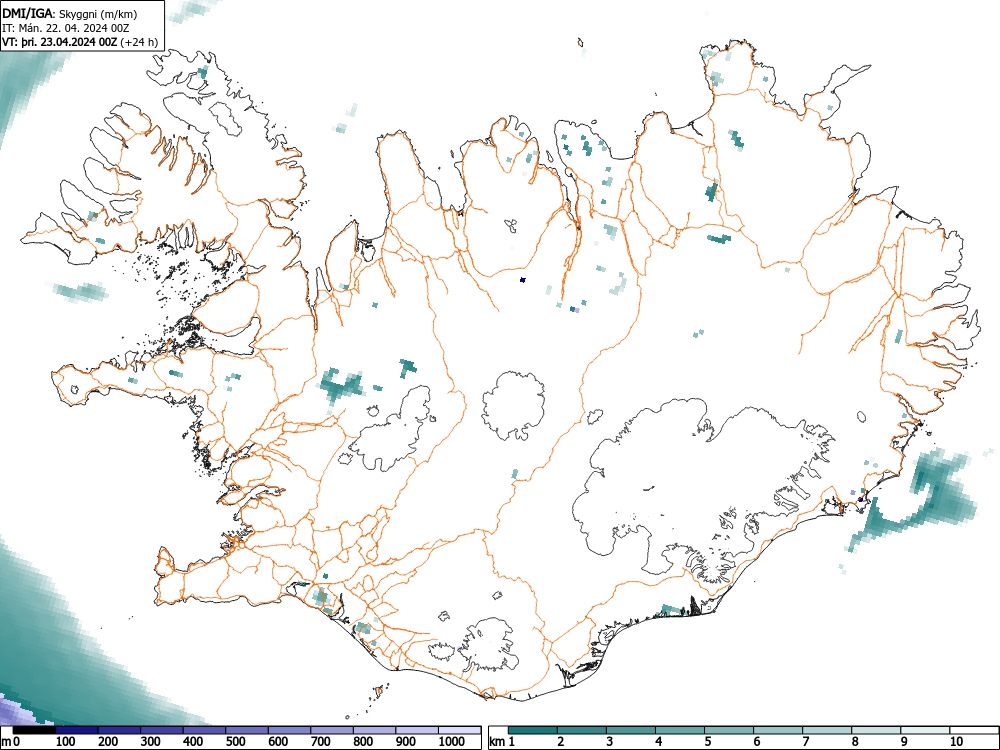The height and width of the screenshot is (750, 1000).
Task: Click the 'VT: þri. 23.04.2024 00Z (+24 h)' line
Action: (x=80, y=42)
